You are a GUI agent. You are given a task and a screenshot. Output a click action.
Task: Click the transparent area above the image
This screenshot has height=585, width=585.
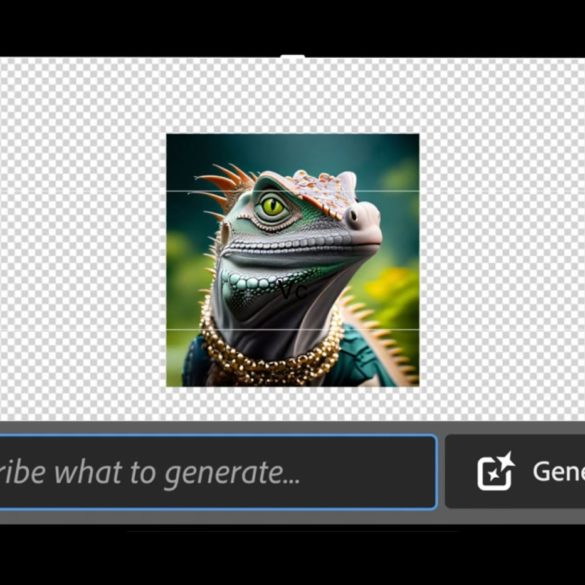[292, 96]
